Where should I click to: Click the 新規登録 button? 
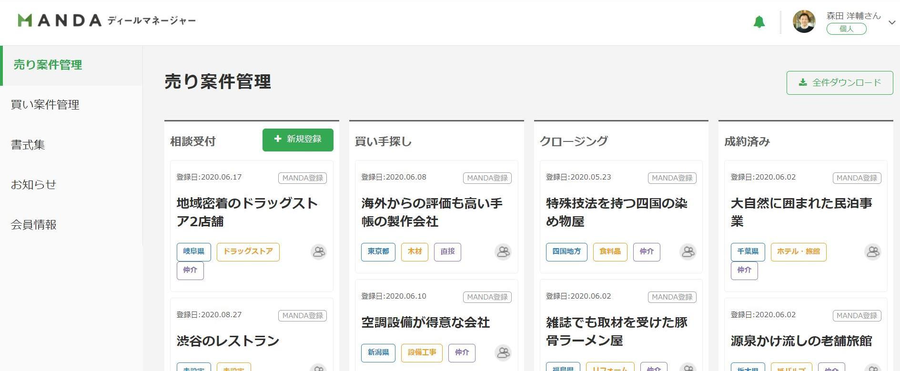click(x=298, y=140)
